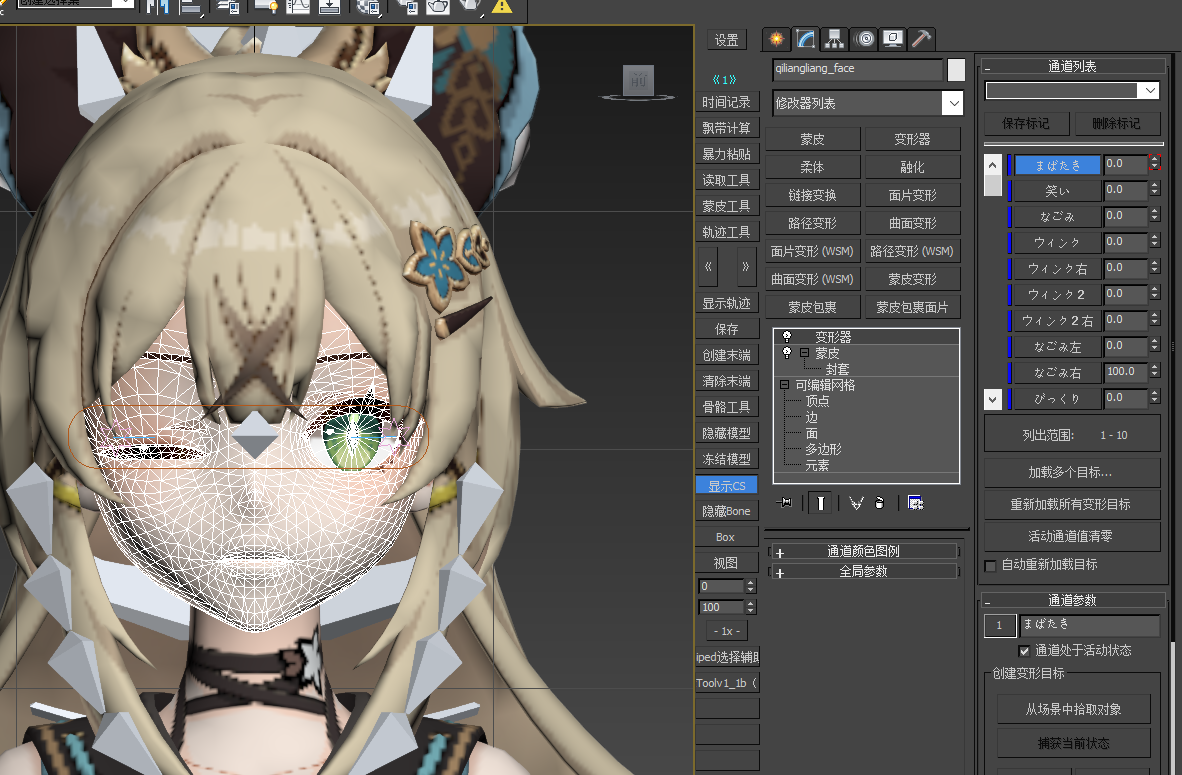Click the qiliangliang_face object name field
This screenshot has height=775, width=1182.
[857, 70]
